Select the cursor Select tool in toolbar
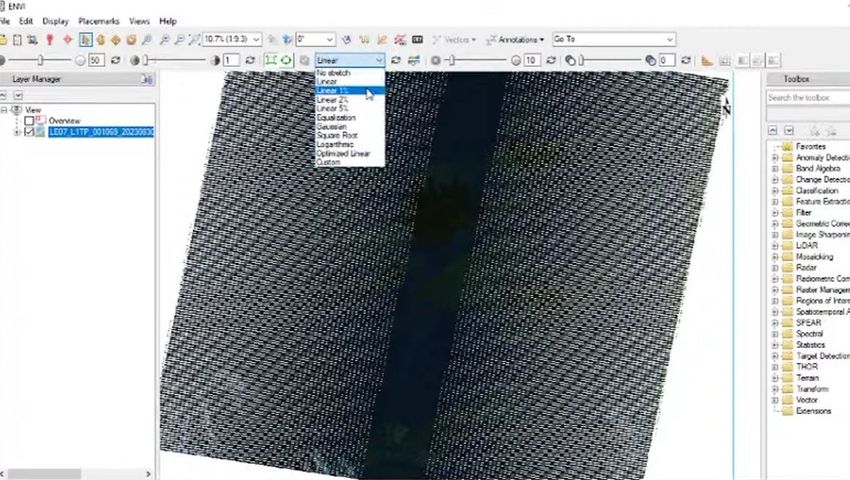 click(85, 40)
